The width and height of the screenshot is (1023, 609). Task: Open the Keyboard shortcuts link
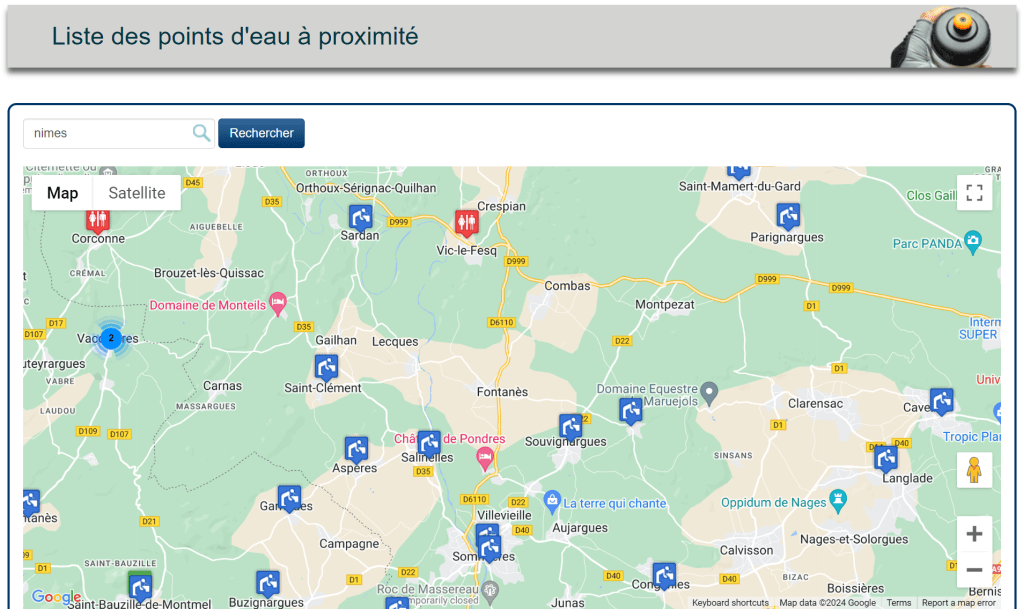(730, 603)
